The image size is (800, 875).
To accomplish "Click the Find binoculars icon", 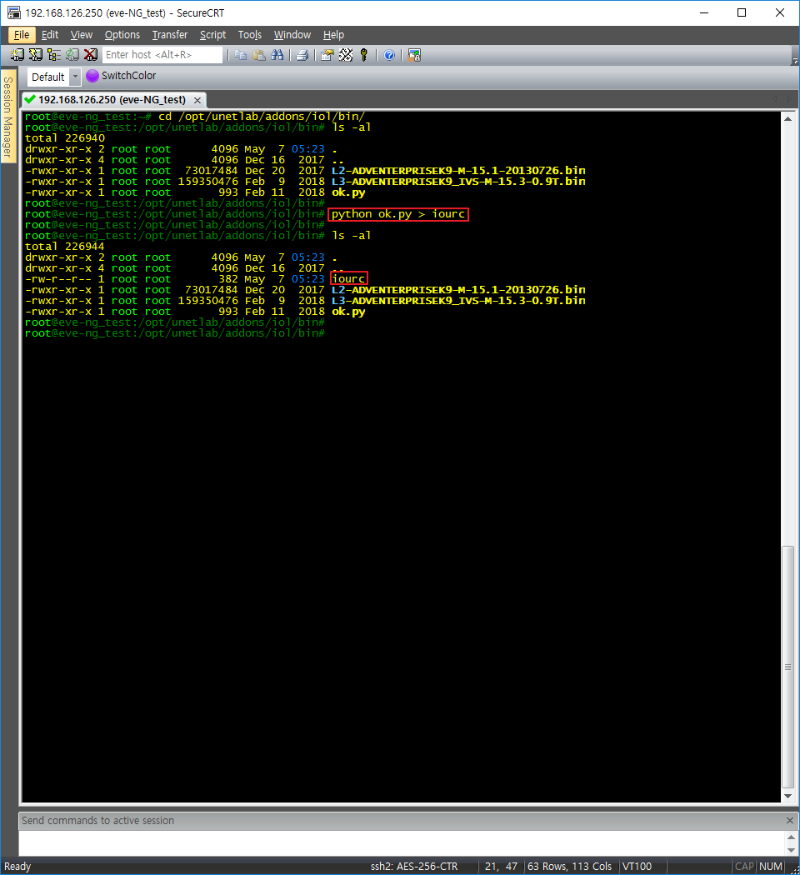I will click(x=276, y=55).
